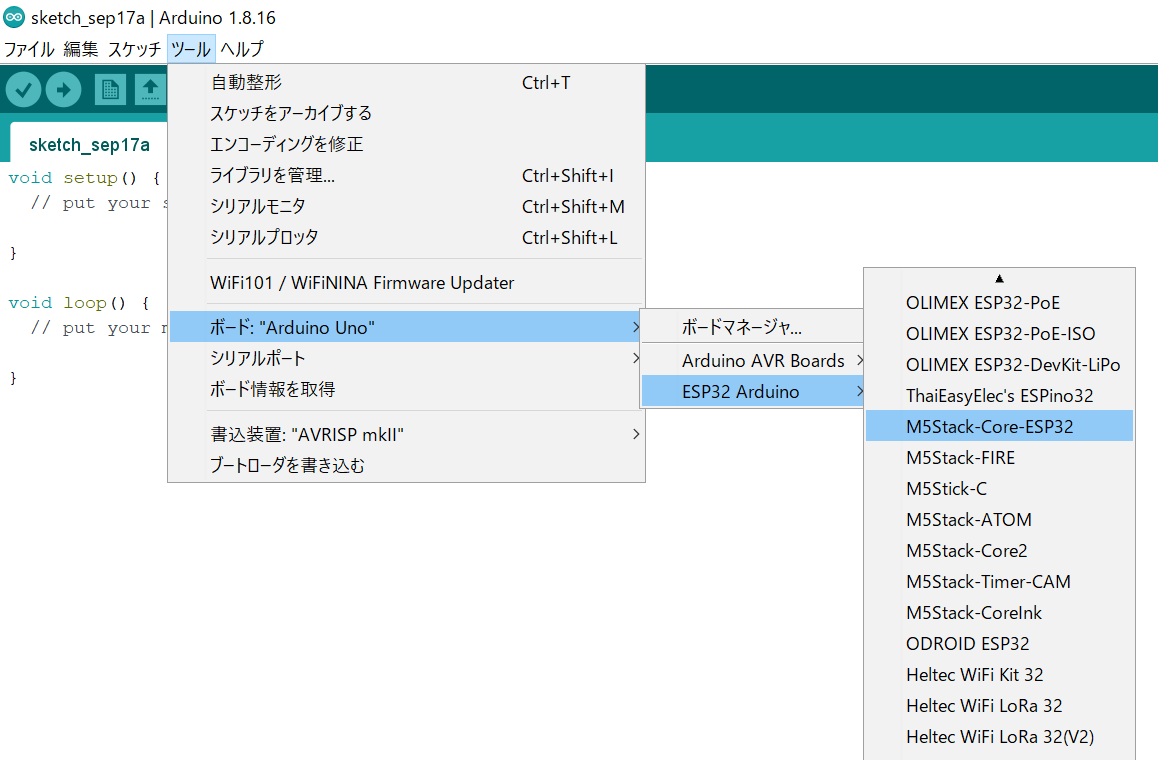
Task: Choose エンコーディングを修正
Action: point(407,145)
